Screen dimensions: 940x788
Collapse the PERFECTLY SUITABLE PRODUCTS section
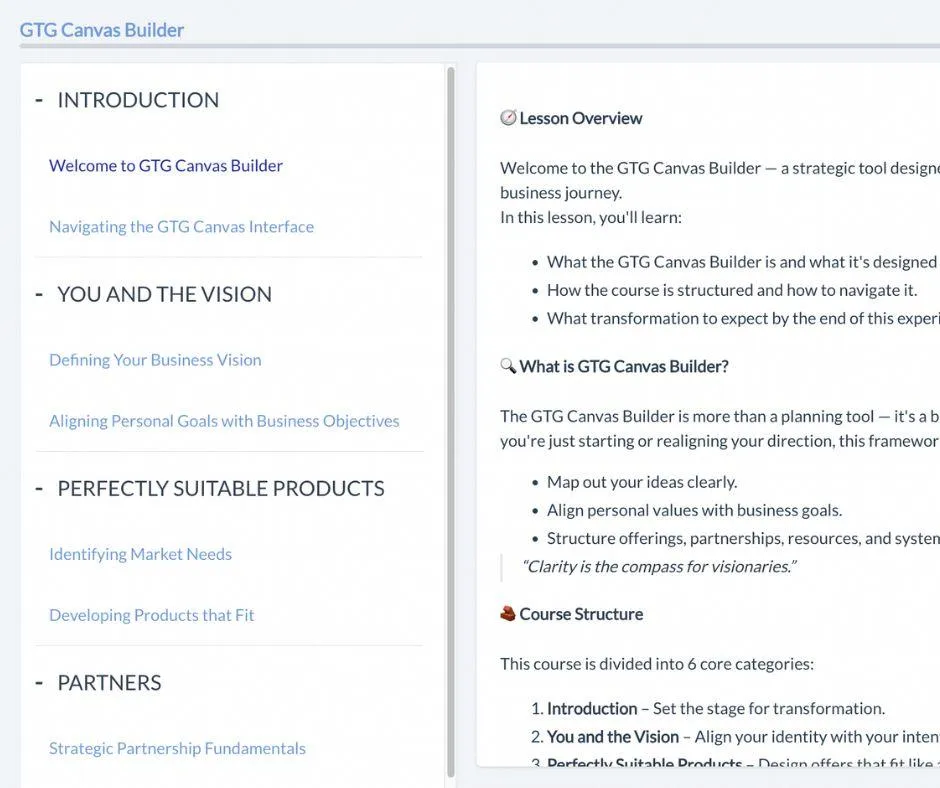39,488
